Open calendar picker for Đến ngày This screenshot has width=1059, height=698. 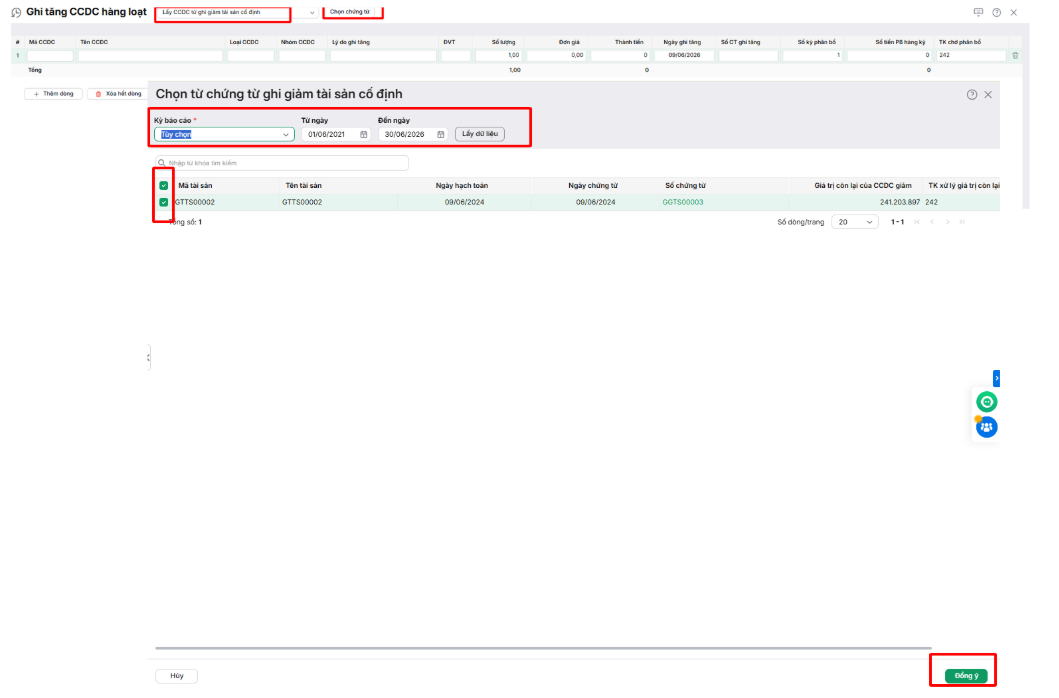tap(440, 134)
